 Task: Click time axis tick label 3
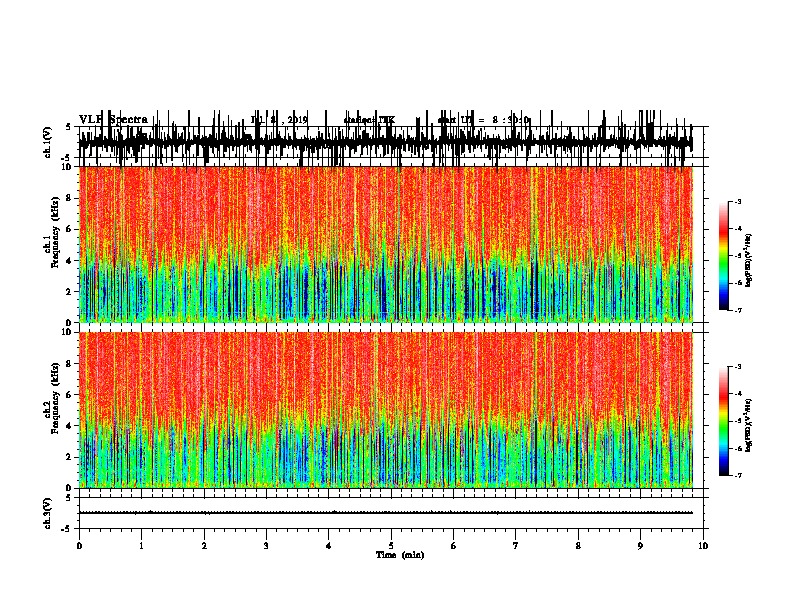[x=266, y=546]
